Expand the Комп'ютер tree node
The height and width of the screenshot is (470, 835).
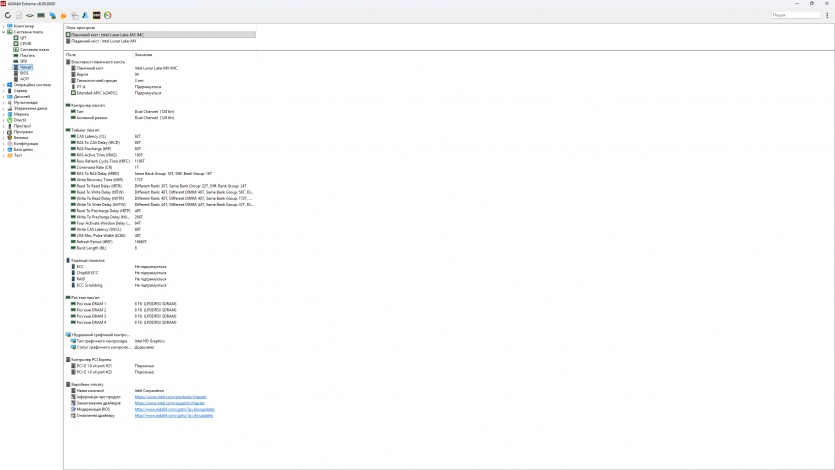point(3,26)
